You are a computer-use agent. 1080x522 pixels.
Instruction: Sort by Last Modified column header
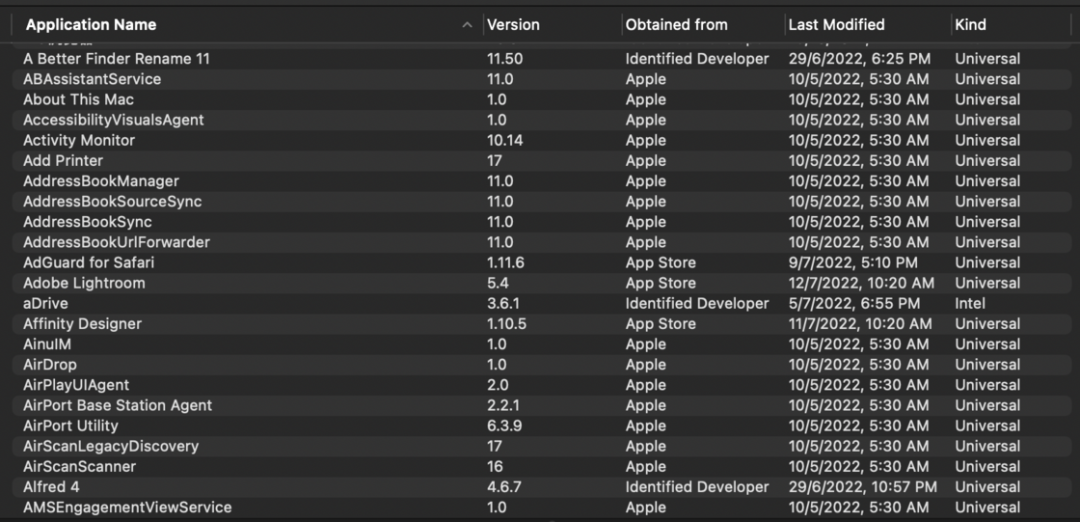point(836,25)
